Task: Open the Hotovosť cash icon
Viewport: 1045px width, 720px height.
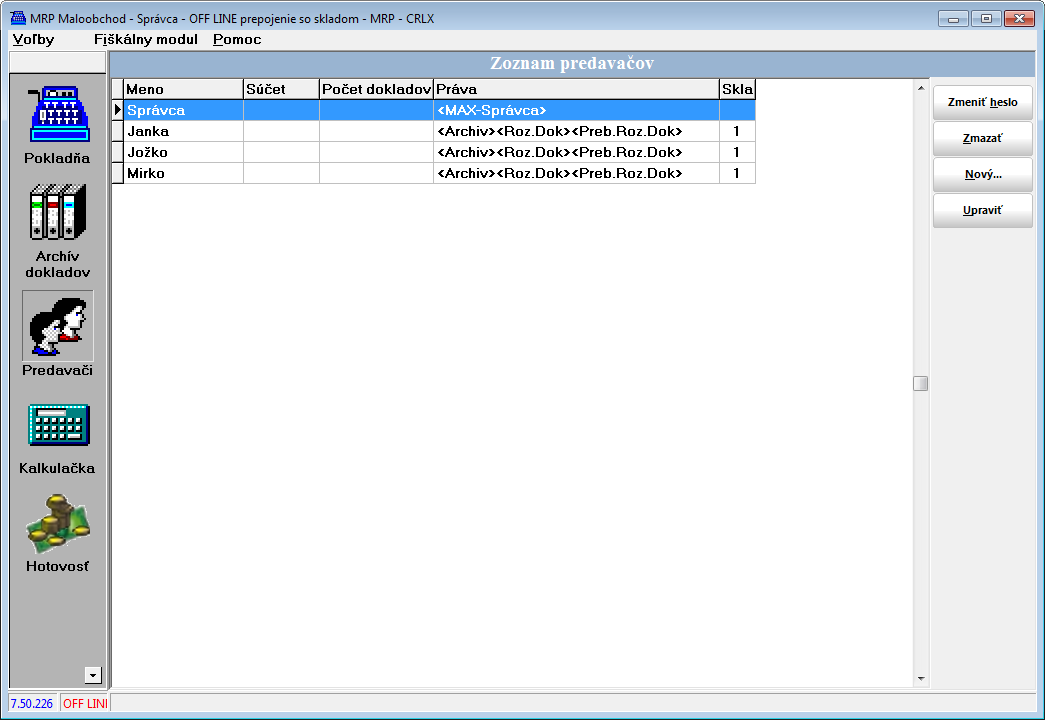Action: [58, 523]
